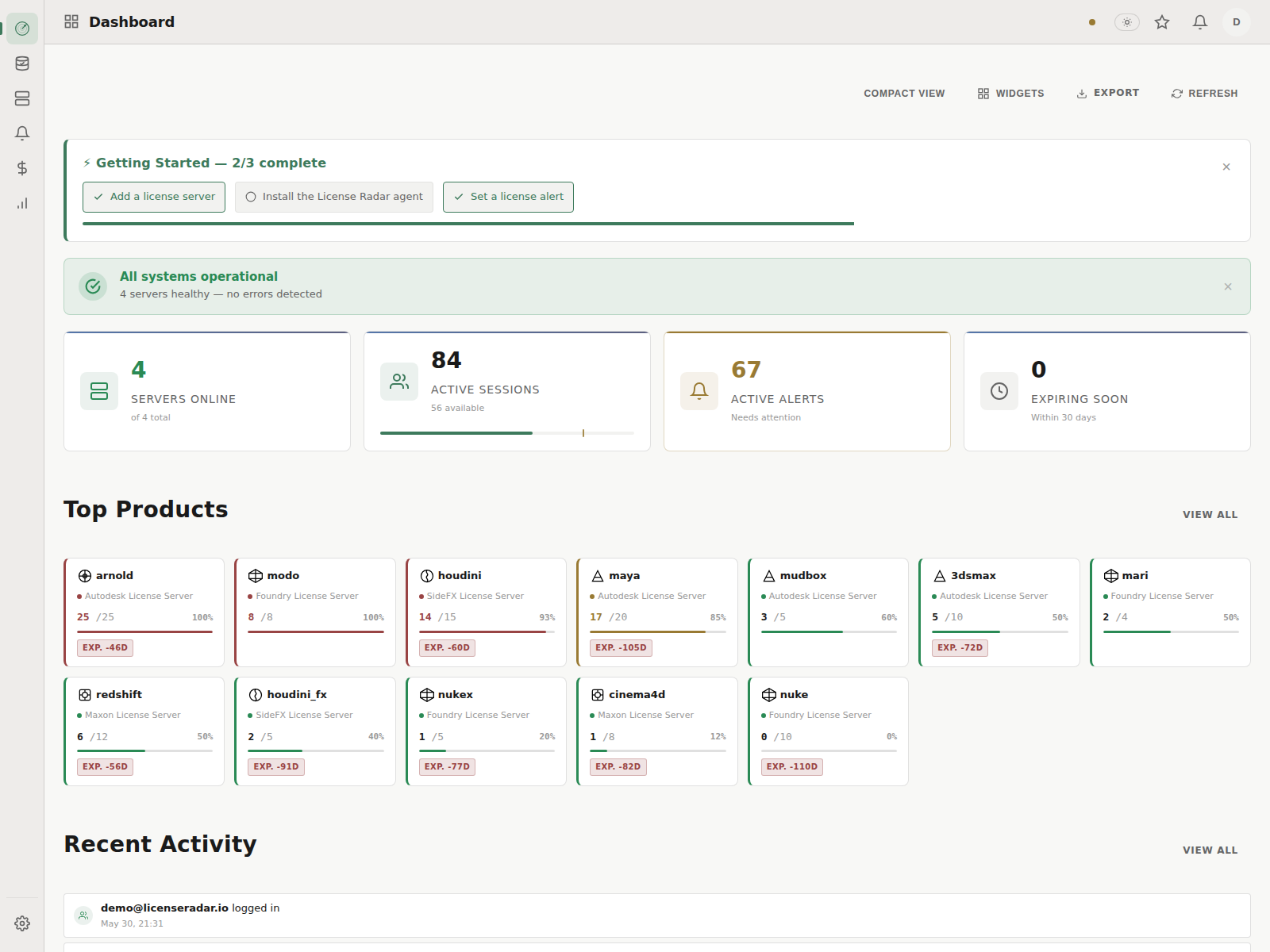This screenshot has height=952, width=1270.
Task: Click the Maxon License Server label on cinema4d
Action: 645,715
